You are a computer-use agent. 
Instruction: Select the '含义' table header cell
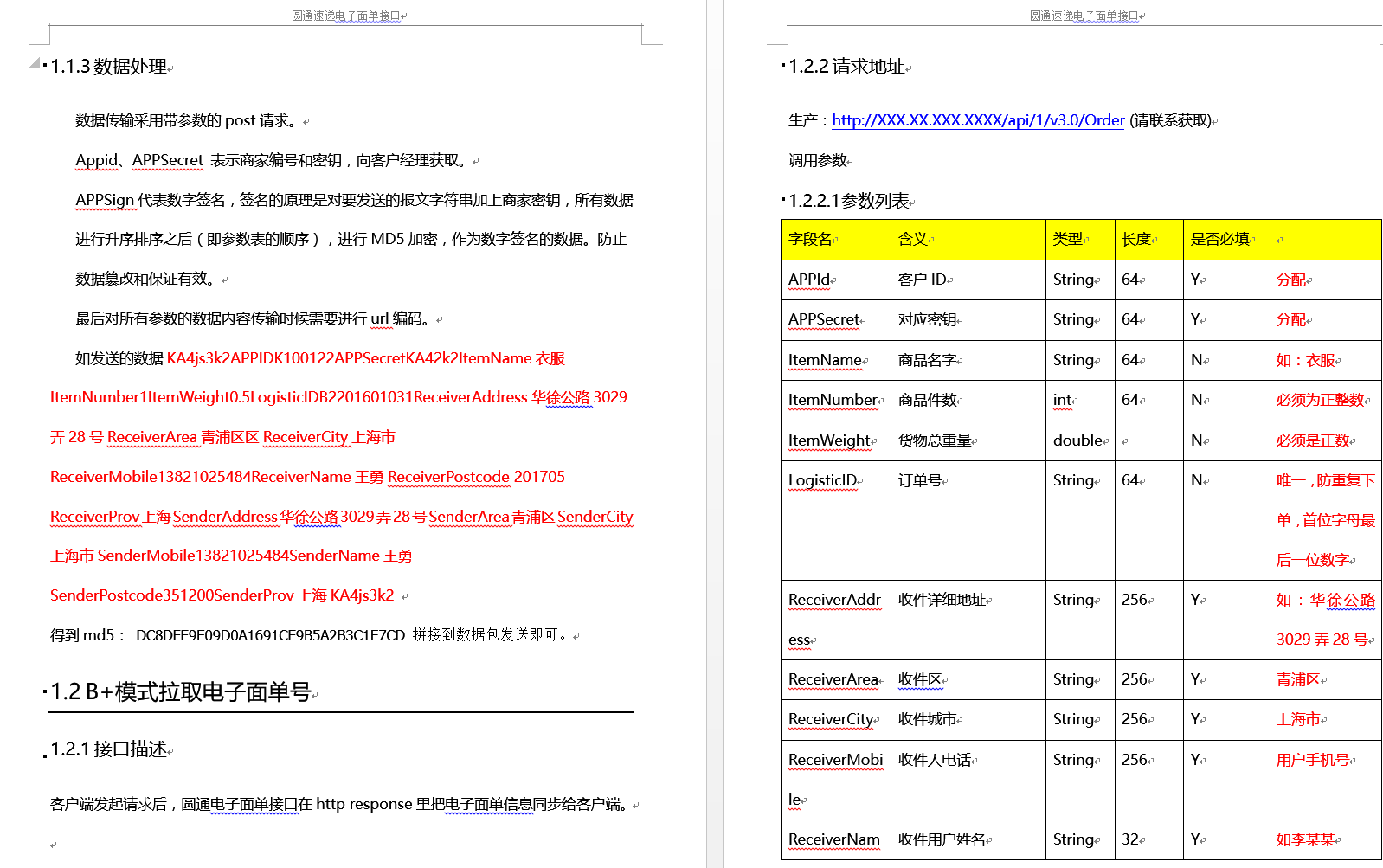(968, 240)
